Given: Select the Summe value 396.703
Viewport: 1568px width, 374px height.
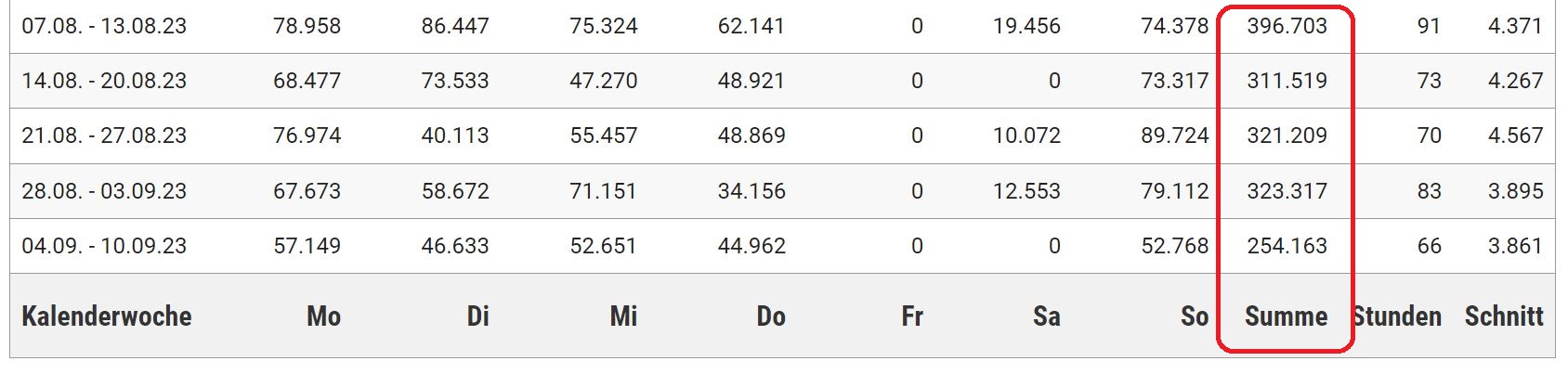Looking at the screenshot, I should tap(1287, 26).
